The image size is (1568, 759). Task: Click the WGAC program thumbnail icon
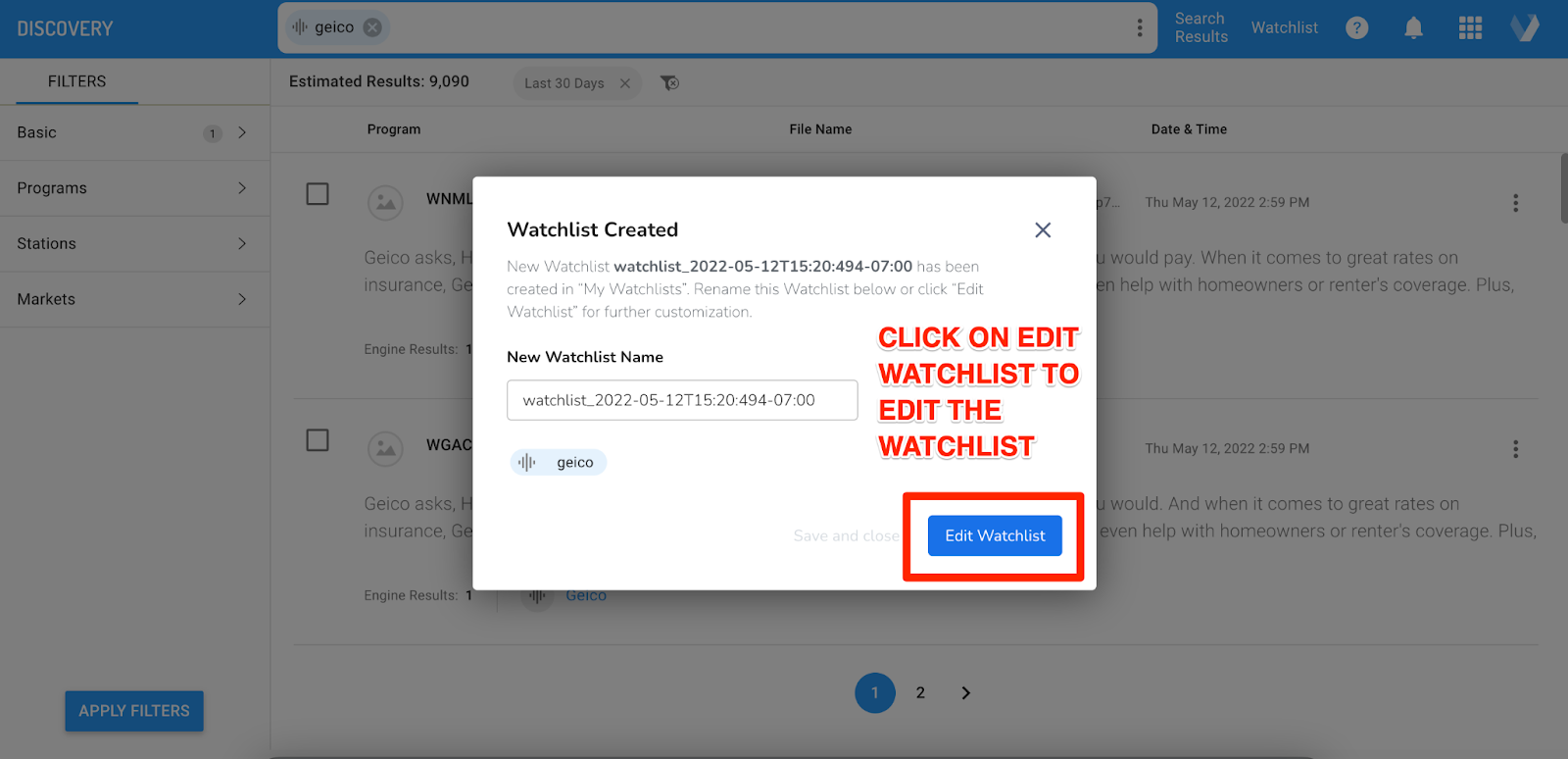pos(385,449)
